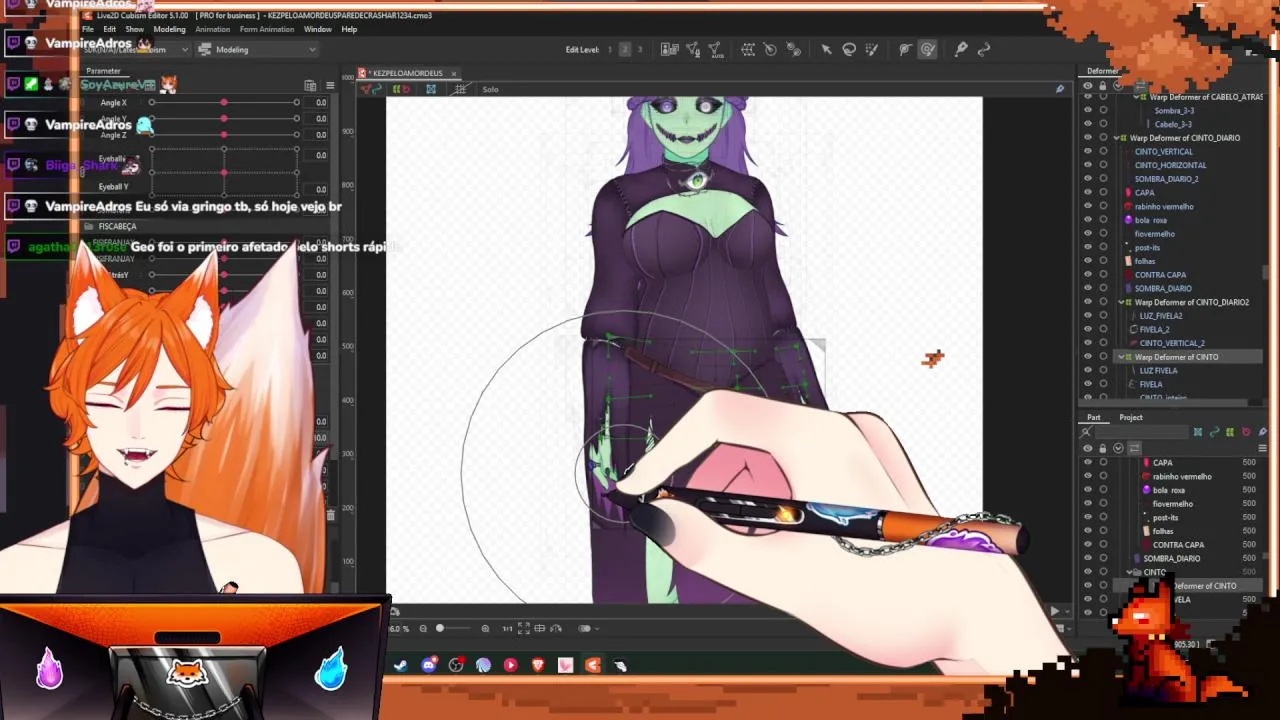Click the highlighted soft selection tool

928,49
